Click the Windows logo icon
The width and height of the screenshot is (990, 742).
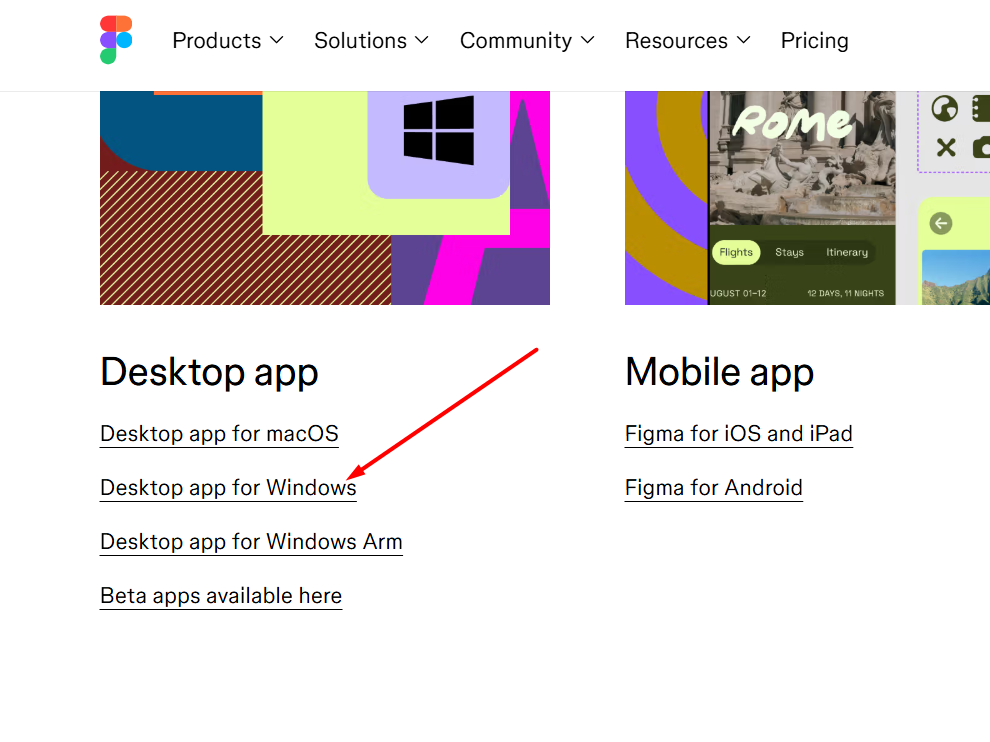coord(439,130)
